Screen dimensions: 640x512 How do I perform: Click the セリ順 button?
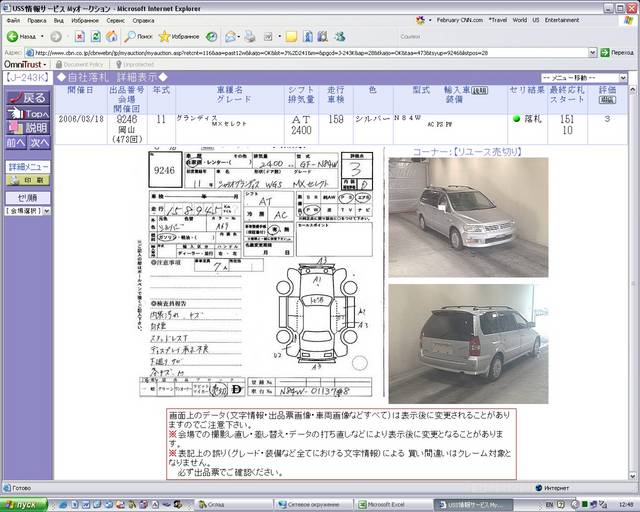(28, 198)
